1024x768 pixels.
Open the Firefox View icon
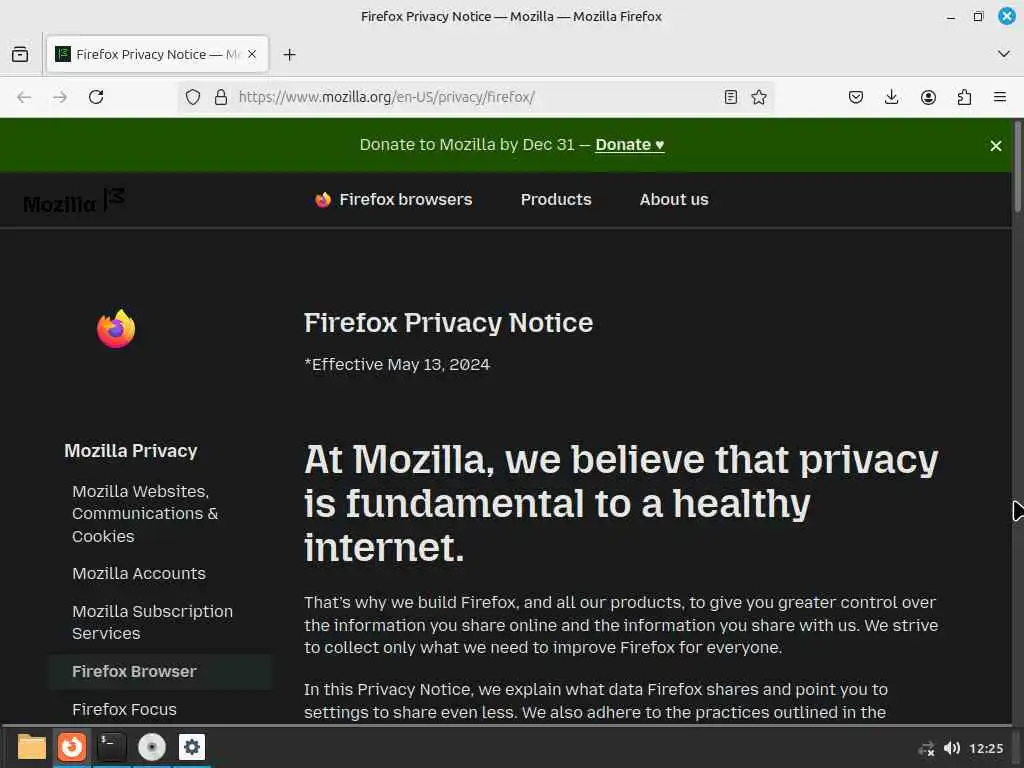[x=20, y=54]
